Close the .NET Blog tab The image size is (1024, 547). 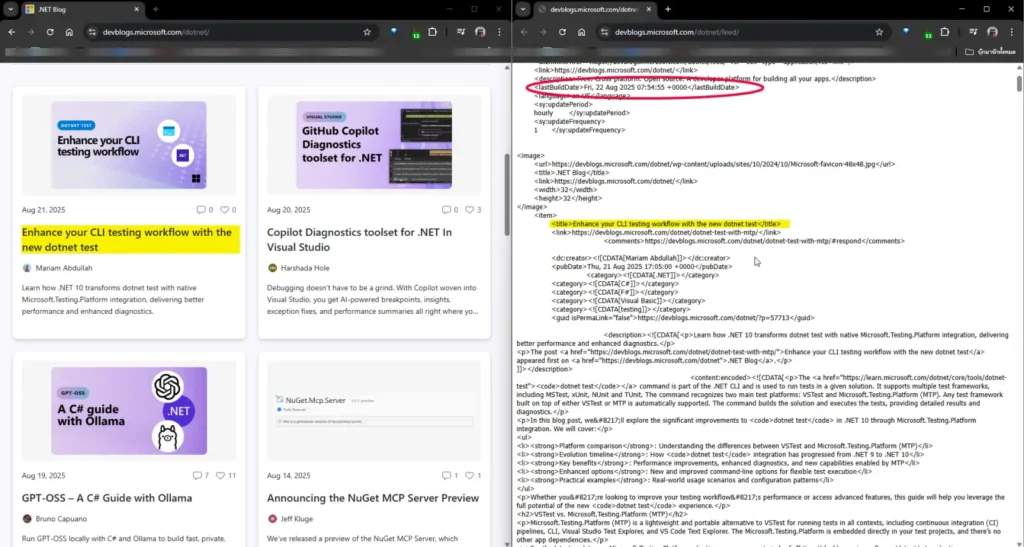(136, 9)
